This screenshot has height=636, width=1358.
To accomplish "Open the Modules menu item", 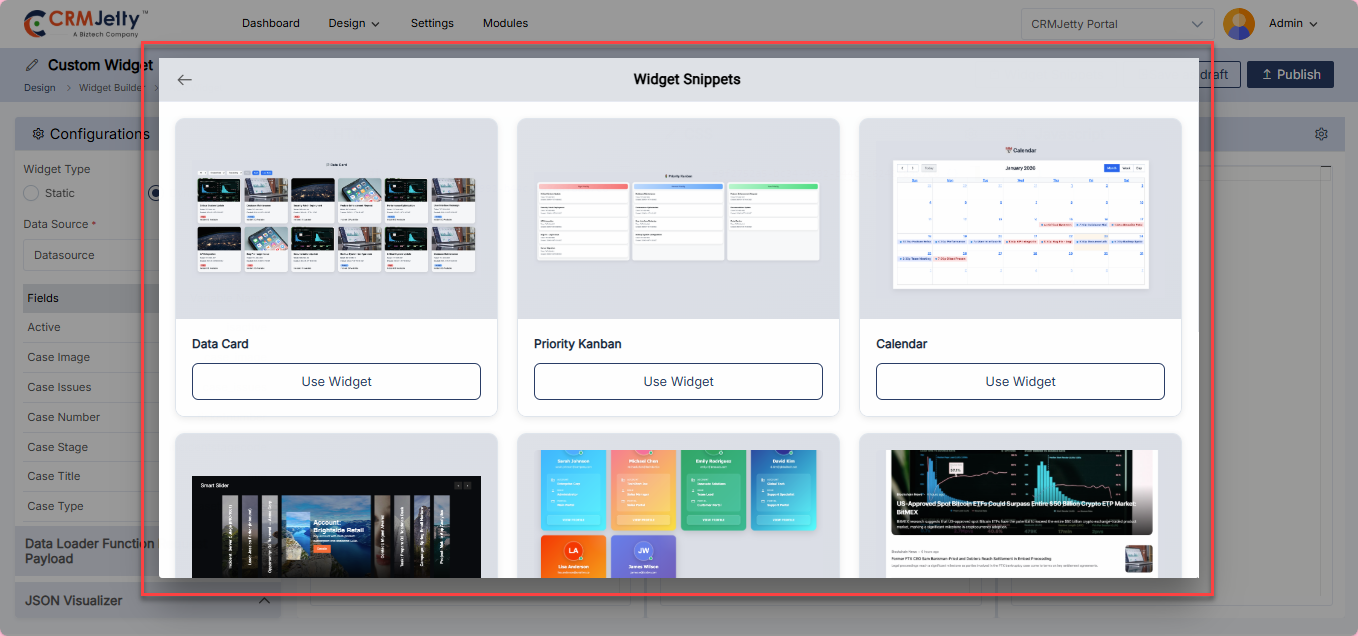I will tap(505, 23).
